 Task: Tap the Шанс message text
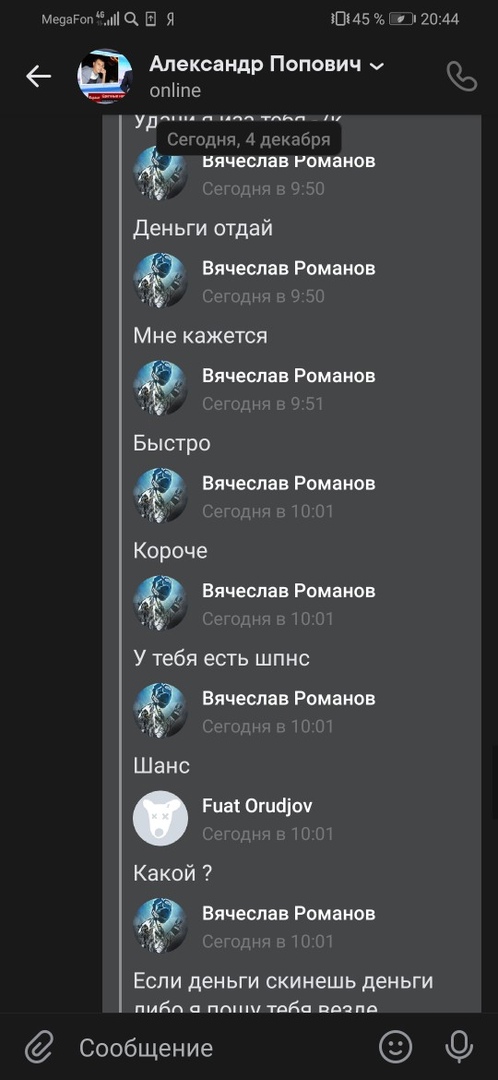161,765
